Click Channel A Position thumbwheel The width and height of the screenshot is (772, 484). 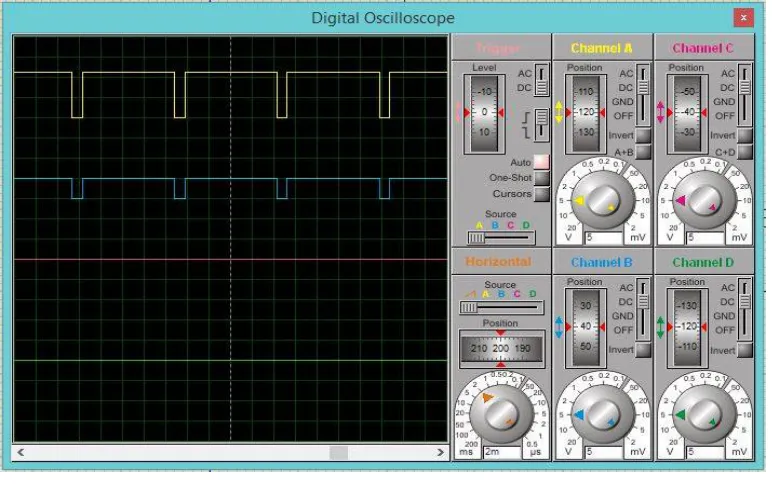585,113
